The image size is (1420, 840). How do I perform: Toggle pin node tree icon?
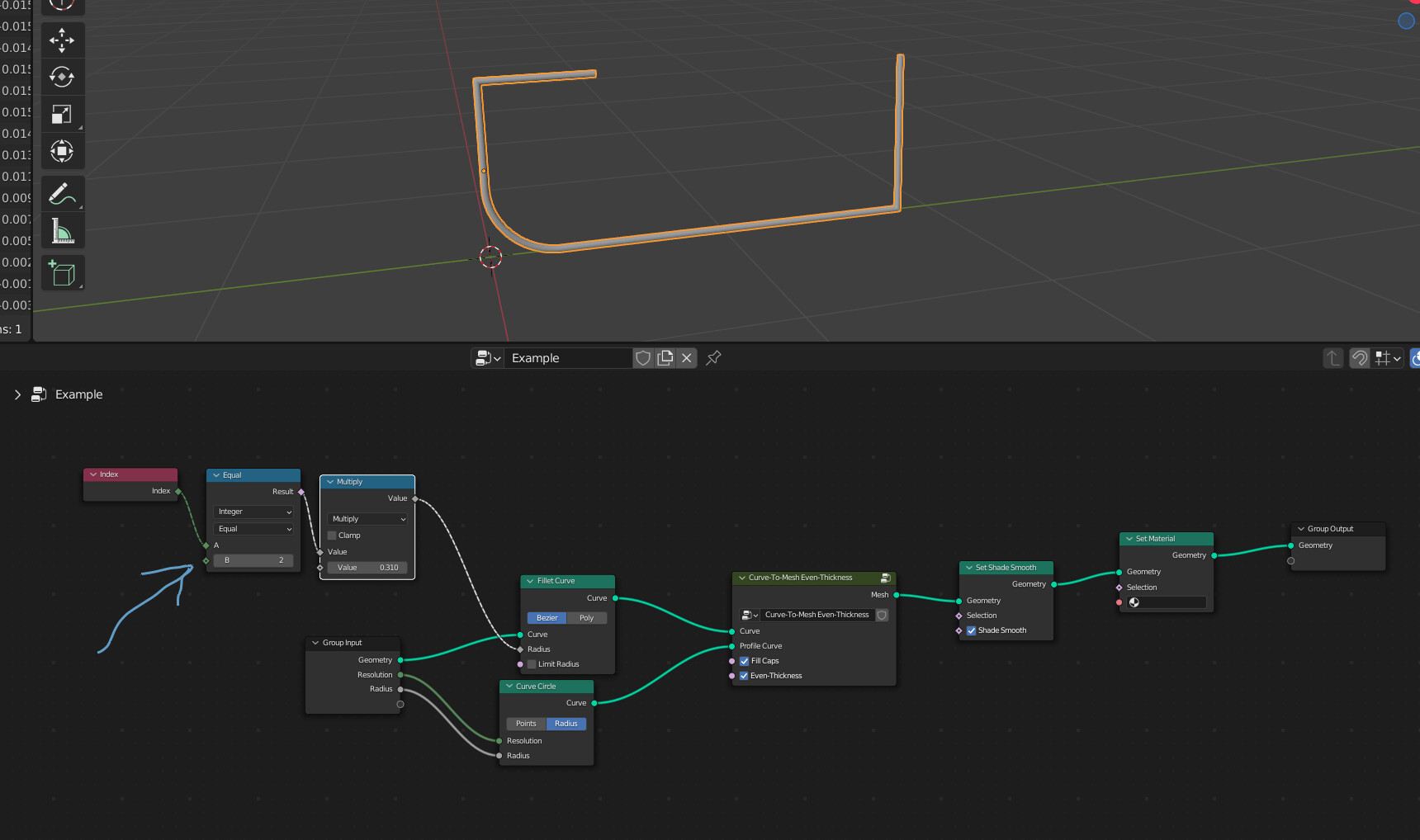pyautogui.click(x=714, y=358)
